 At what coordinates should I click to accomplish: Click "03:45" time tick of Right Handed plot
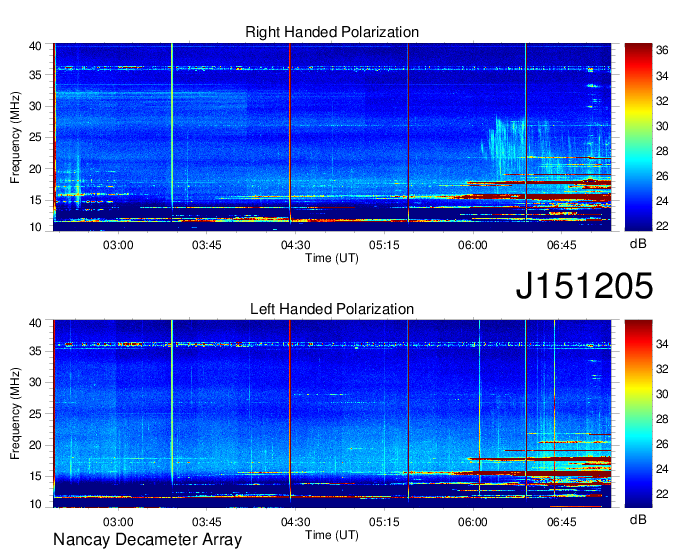click(x=207, y=245)
